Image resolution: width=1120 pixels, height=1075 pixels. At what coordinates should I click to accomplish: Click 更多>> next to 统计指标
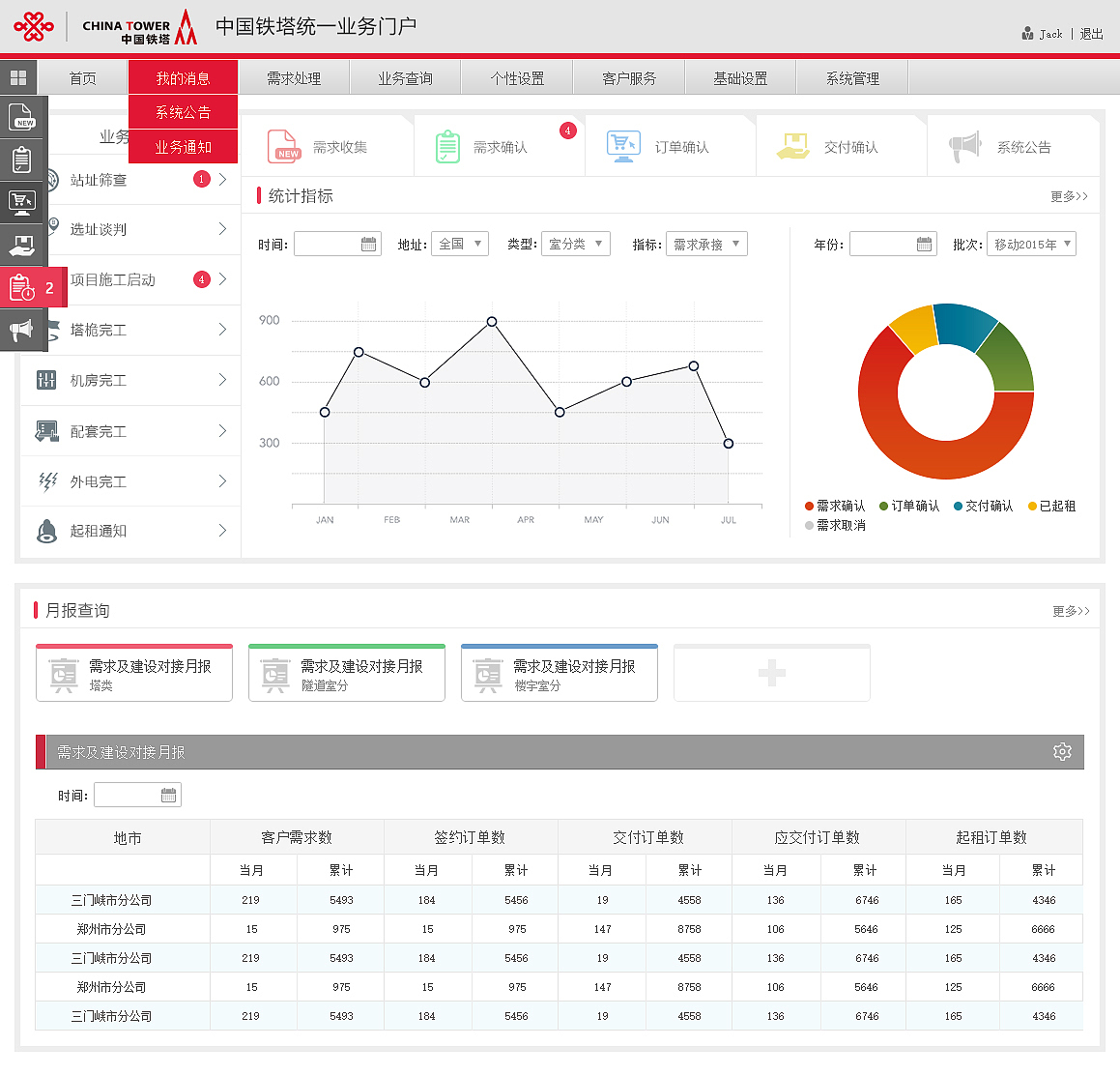(x=1070, y=195)
